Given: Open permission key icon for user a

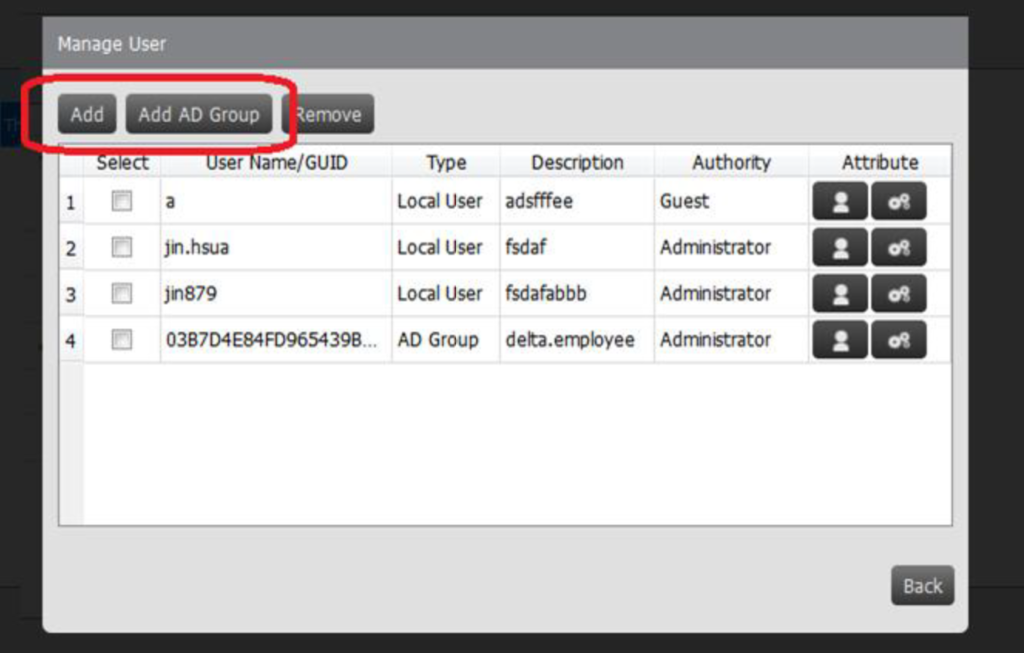Looking at the screenshot, I should (x=899, y=200).
